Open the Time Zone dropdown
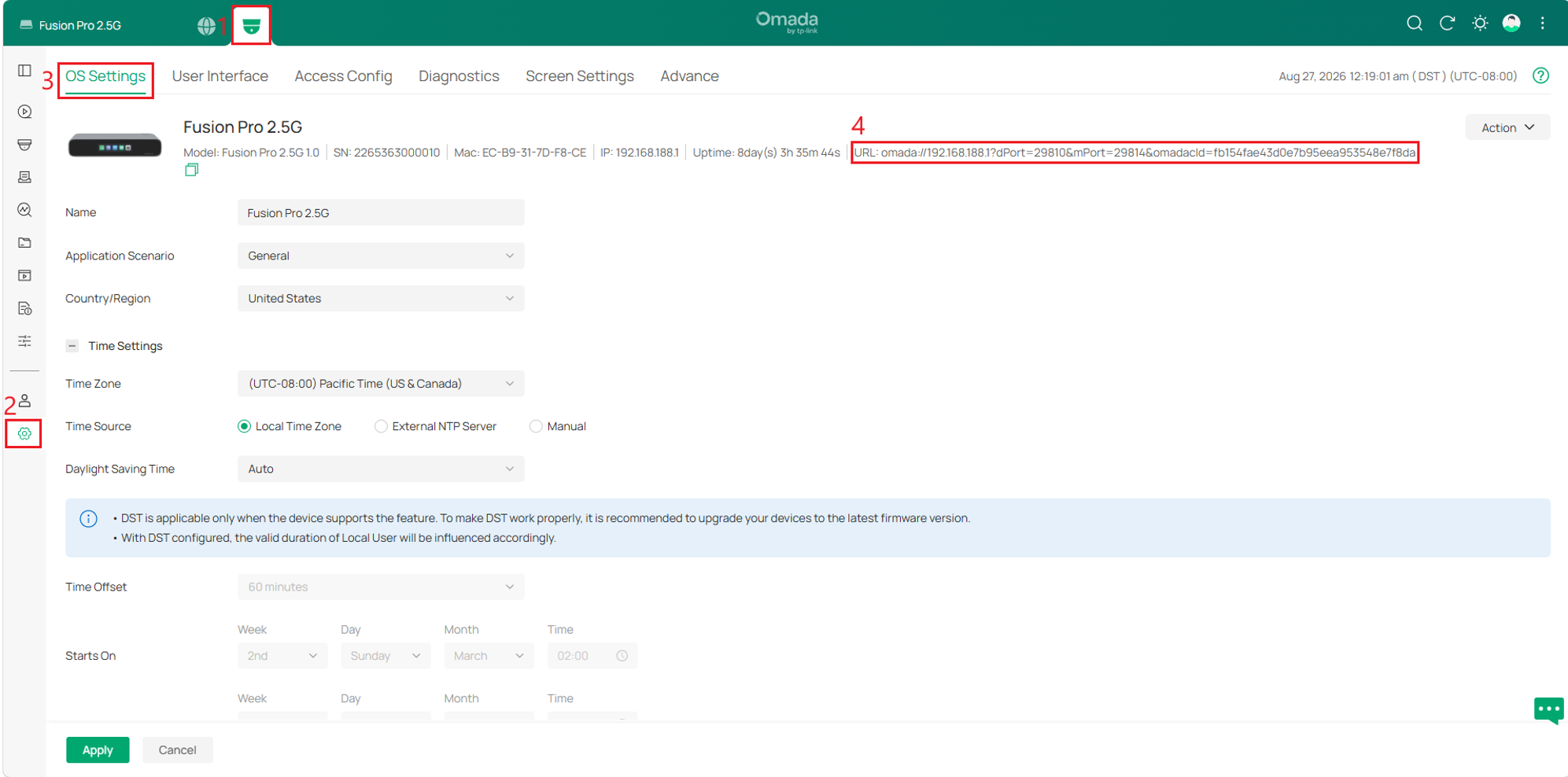This screenshot has height=777, width=1568. [381, 384]
